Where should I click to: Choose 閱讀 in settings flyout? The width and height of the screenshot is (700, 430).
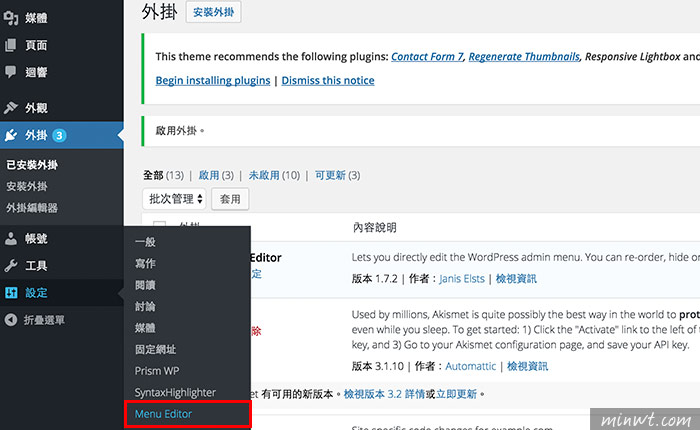(145, 285)
